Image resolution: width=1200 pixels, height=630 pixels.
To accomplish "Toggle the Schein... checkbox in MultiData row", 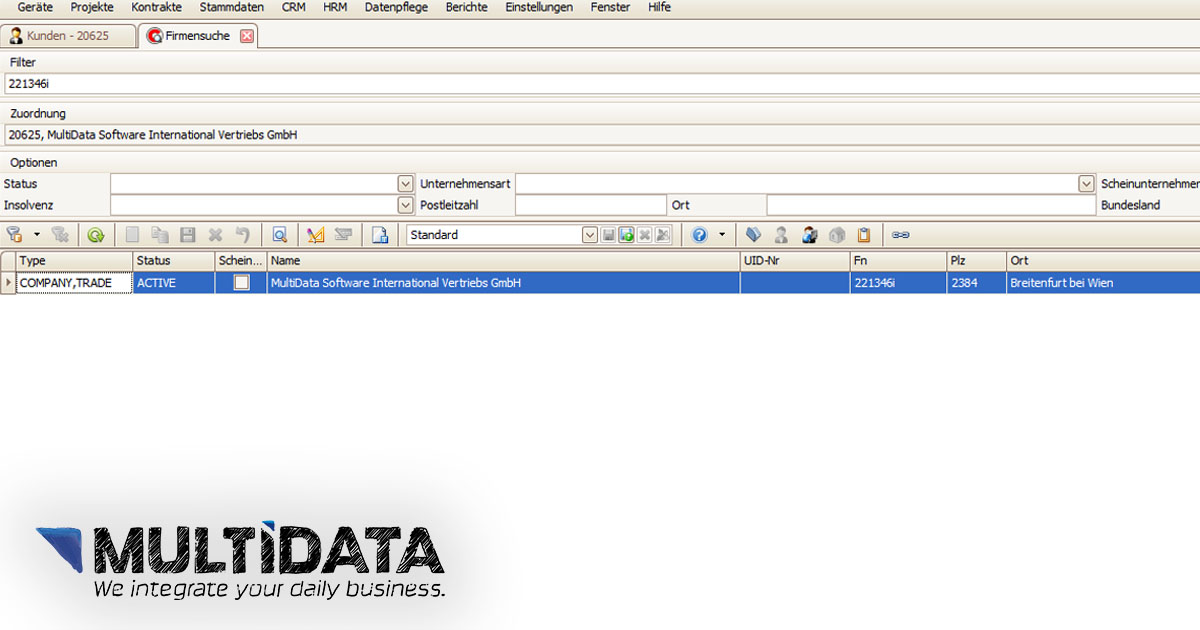I will (x=241, y=283).
